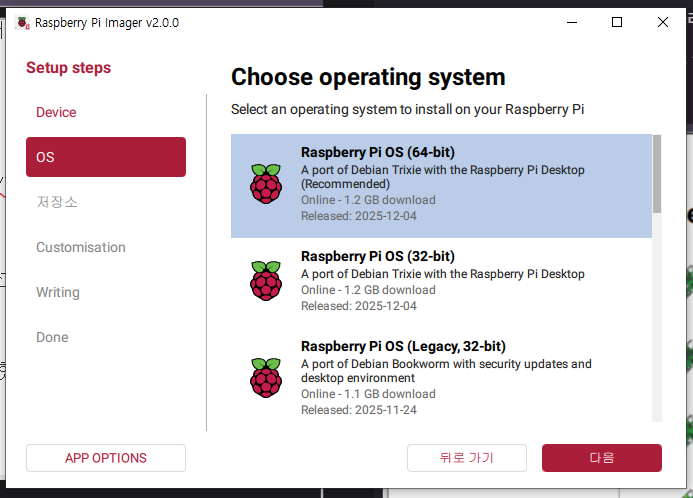
Task: Select the OS step in the sidebar
Action: pos(106,157)
